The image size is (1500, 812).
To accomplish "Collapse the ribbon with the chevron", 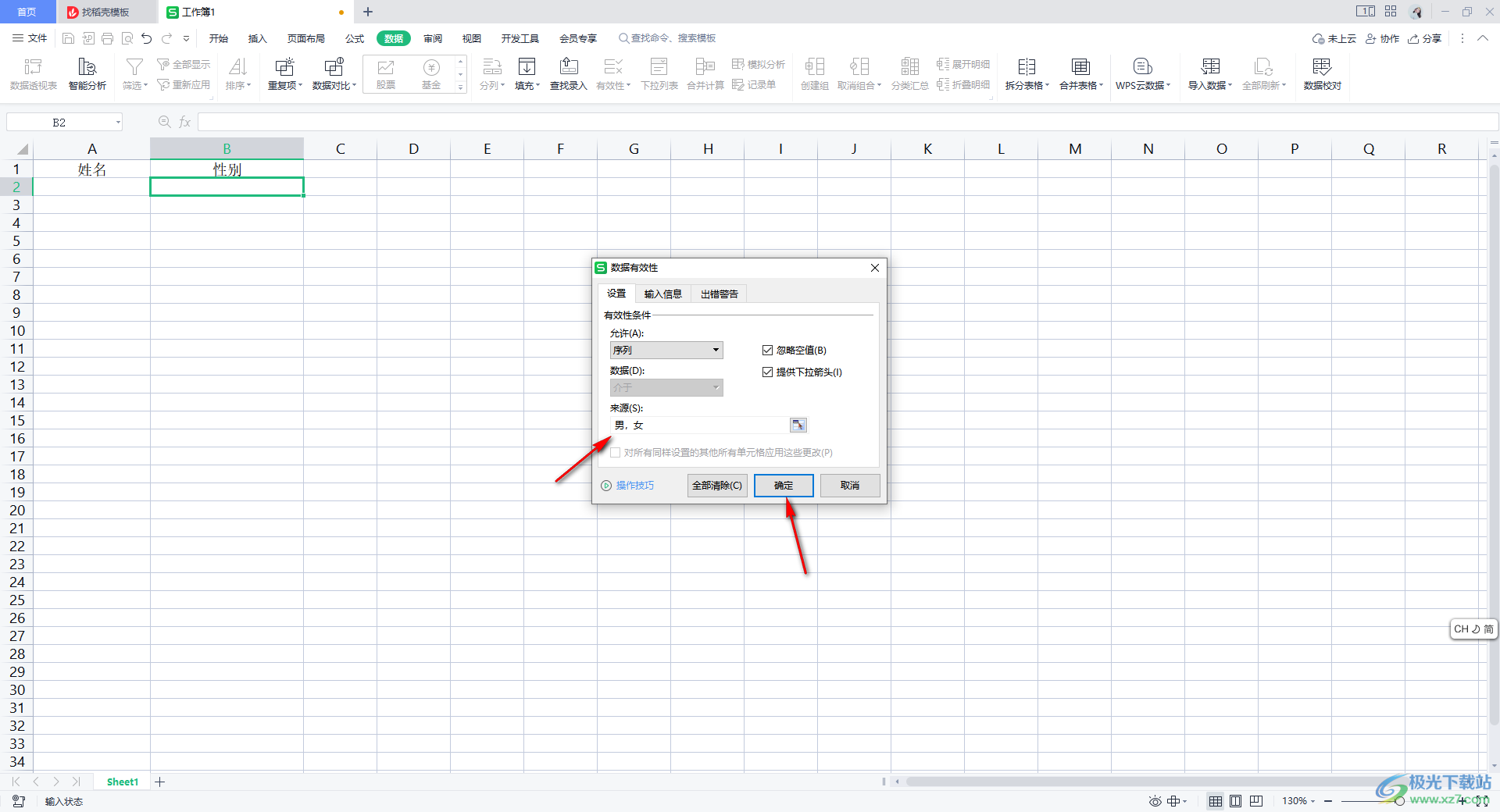I will click(1483, 38).
